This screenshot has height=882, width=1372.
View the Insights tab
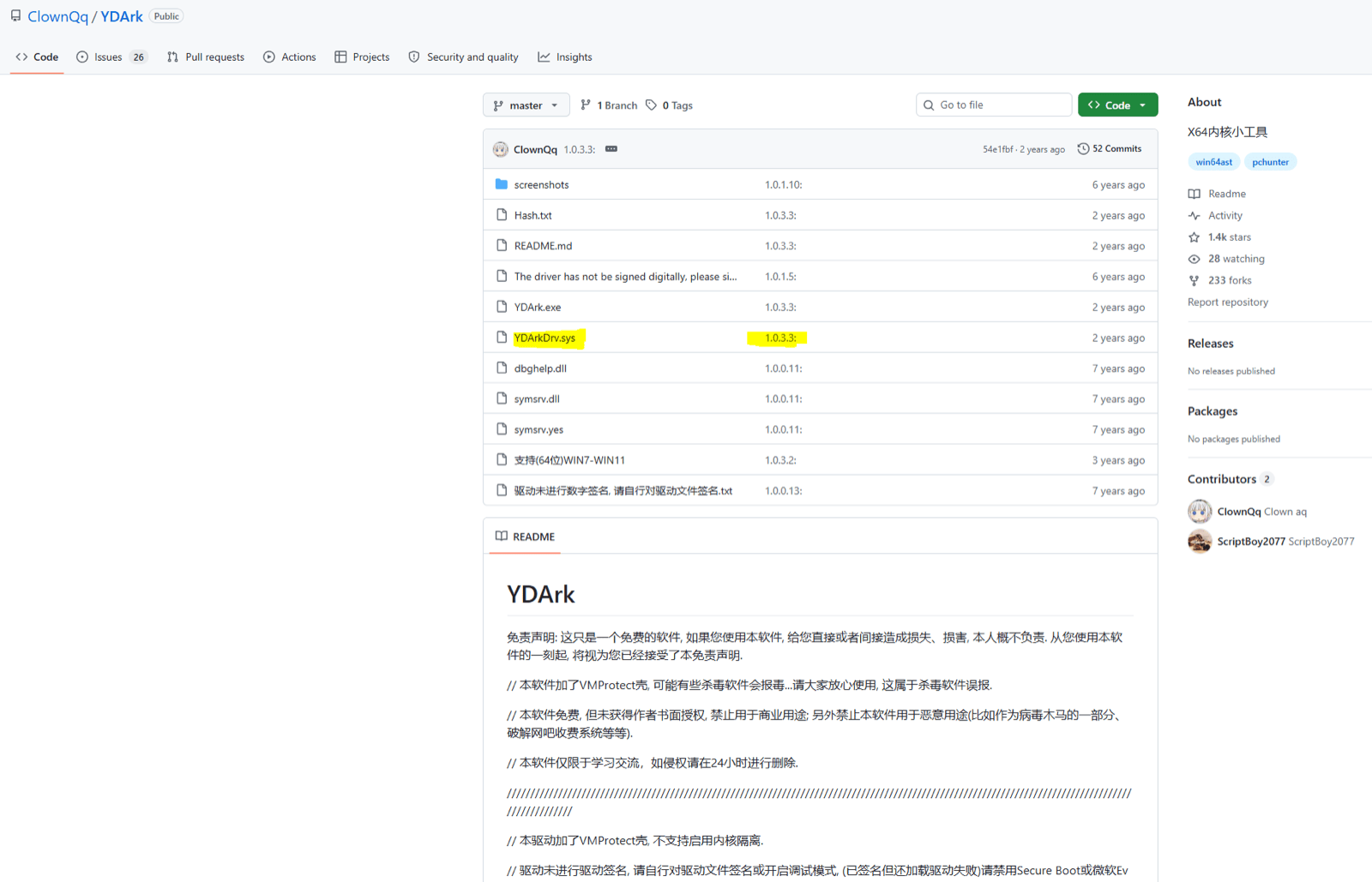(565, 57)
